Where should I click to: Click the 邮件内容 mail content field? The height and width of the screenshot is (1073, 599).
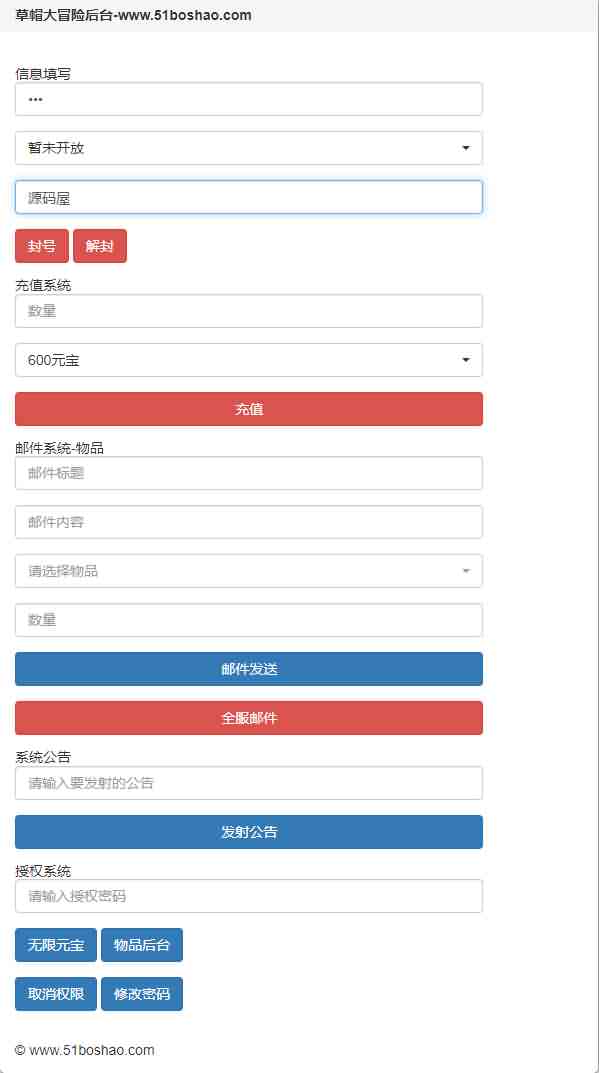(248, 521)
